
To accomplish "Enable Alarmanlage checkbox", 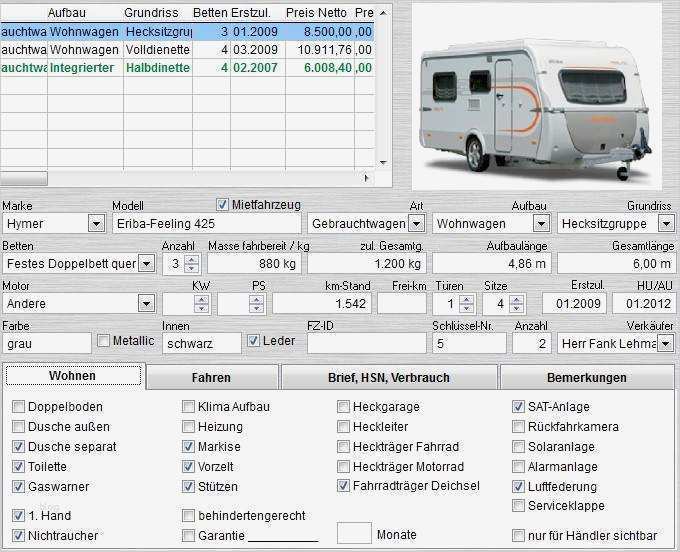I will [x=518, y=467].
